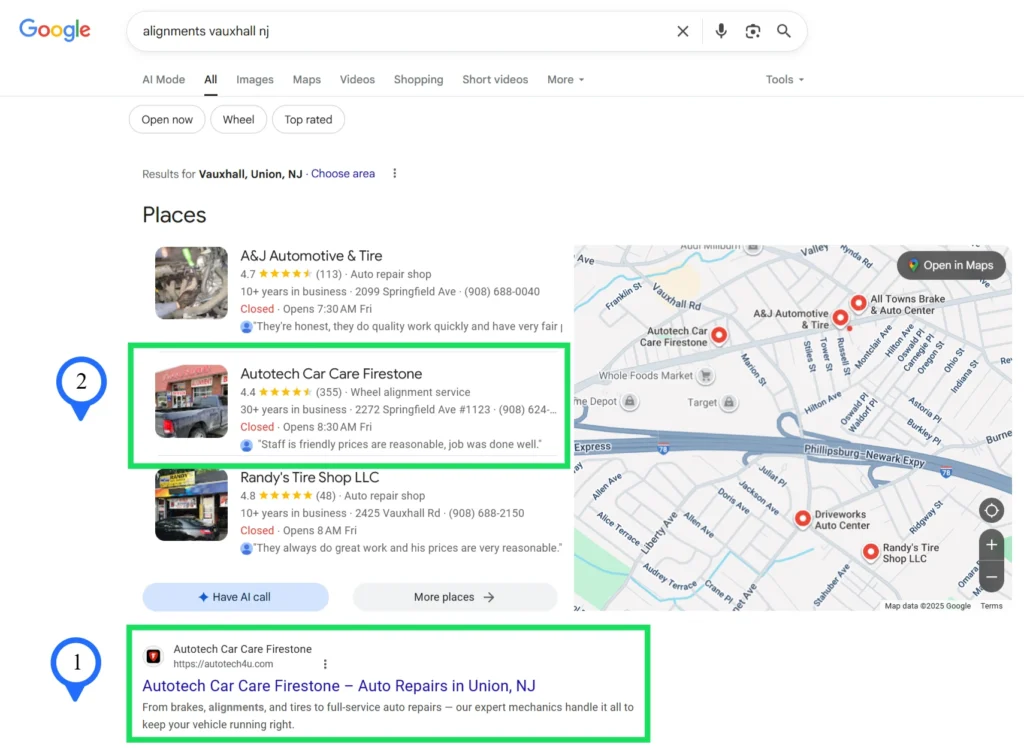Open Autotech Car Care Firestone places listing
The height and width of the screenshot is (751, 1024).
[x=331, y=374]
